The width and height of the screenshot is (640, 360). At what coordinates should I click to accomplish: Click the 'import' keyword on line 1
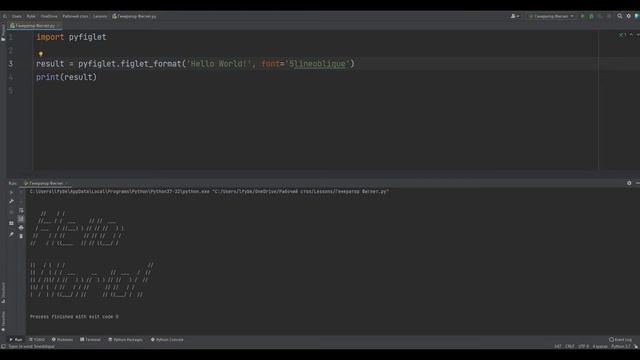coord(50,37)
